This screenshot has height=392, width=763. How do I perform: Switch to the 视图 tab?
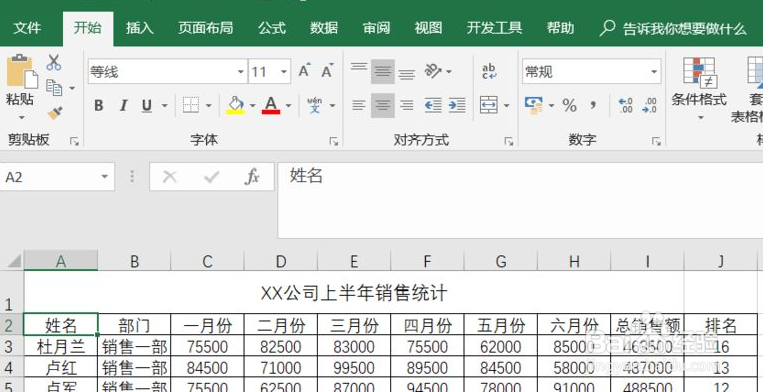pos(428,28)
